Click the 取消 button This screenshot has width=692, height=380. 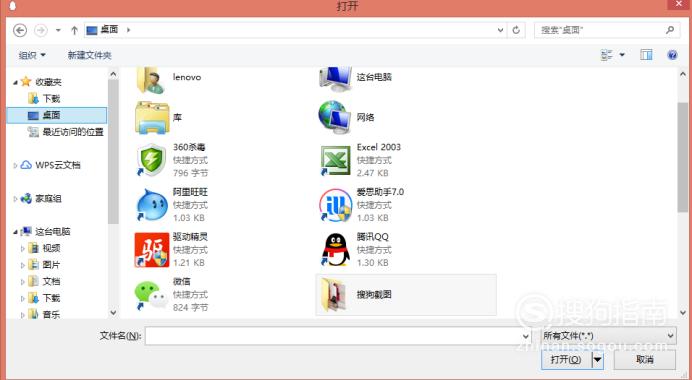pyautogui.click(x=644, y=360)
